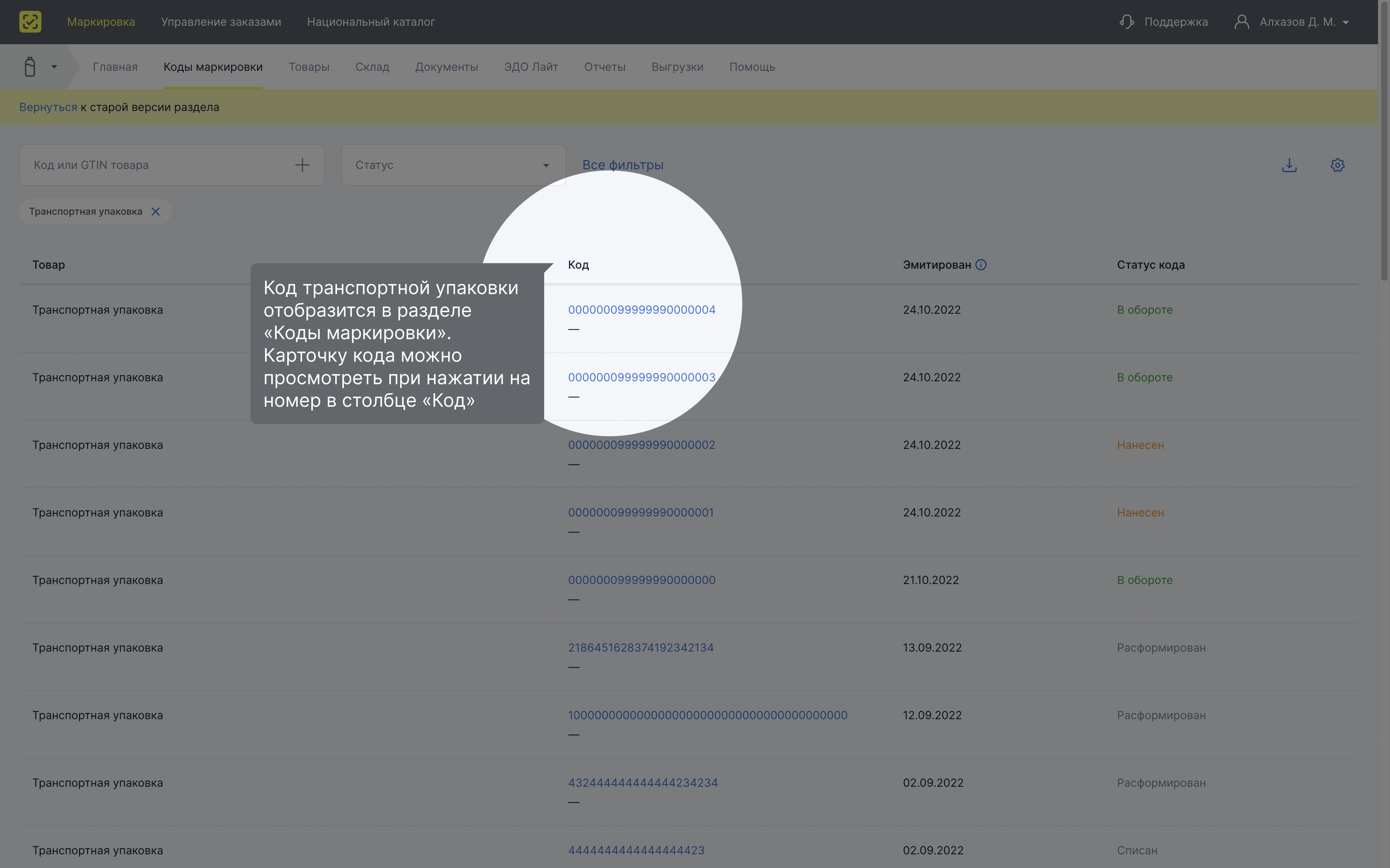Go to the Выгрузки tab
The image size is (1390, 868).
click(x=677, y=67)
